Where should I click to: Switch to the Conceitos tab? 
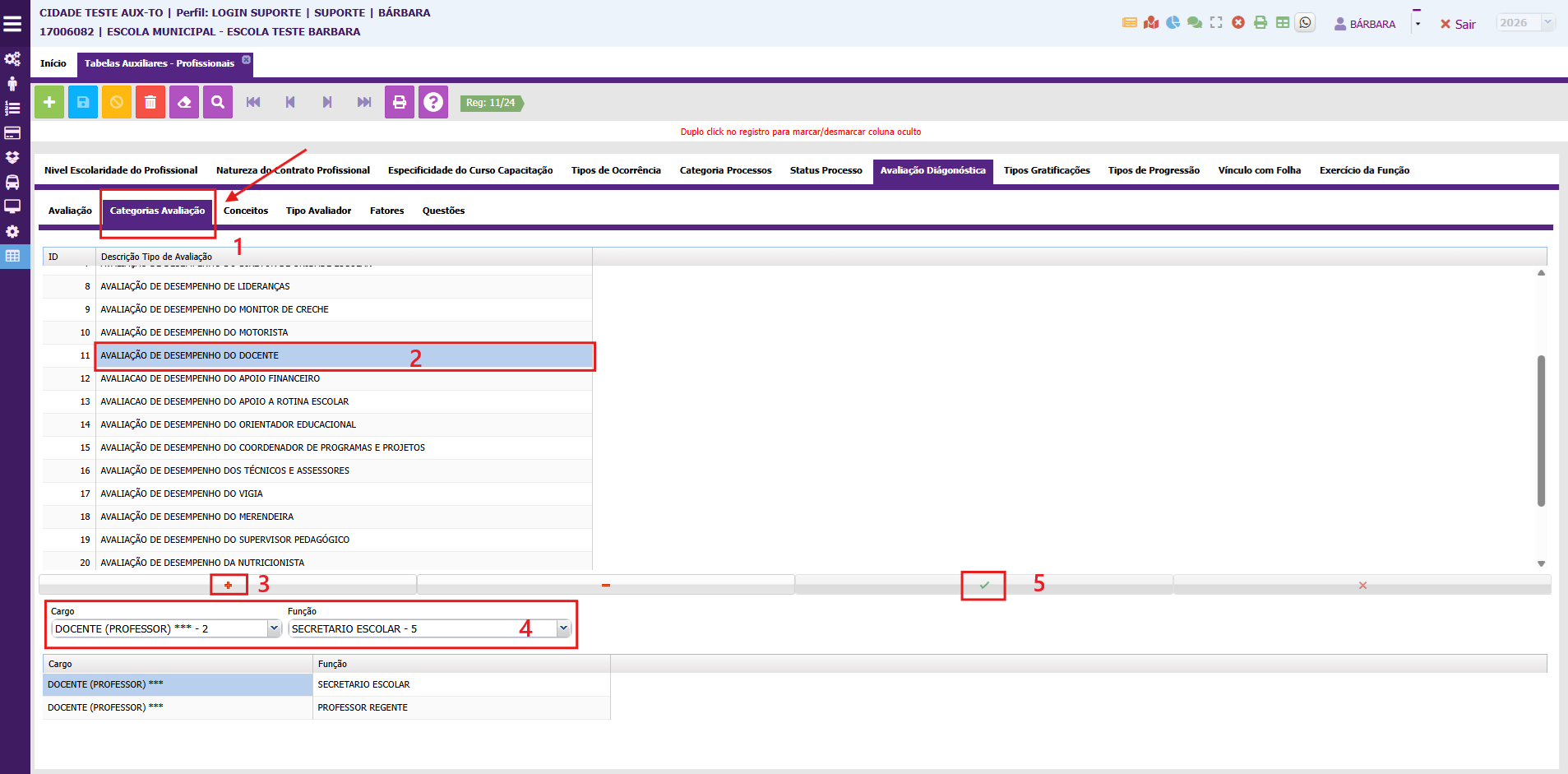(x=246, y=211)
